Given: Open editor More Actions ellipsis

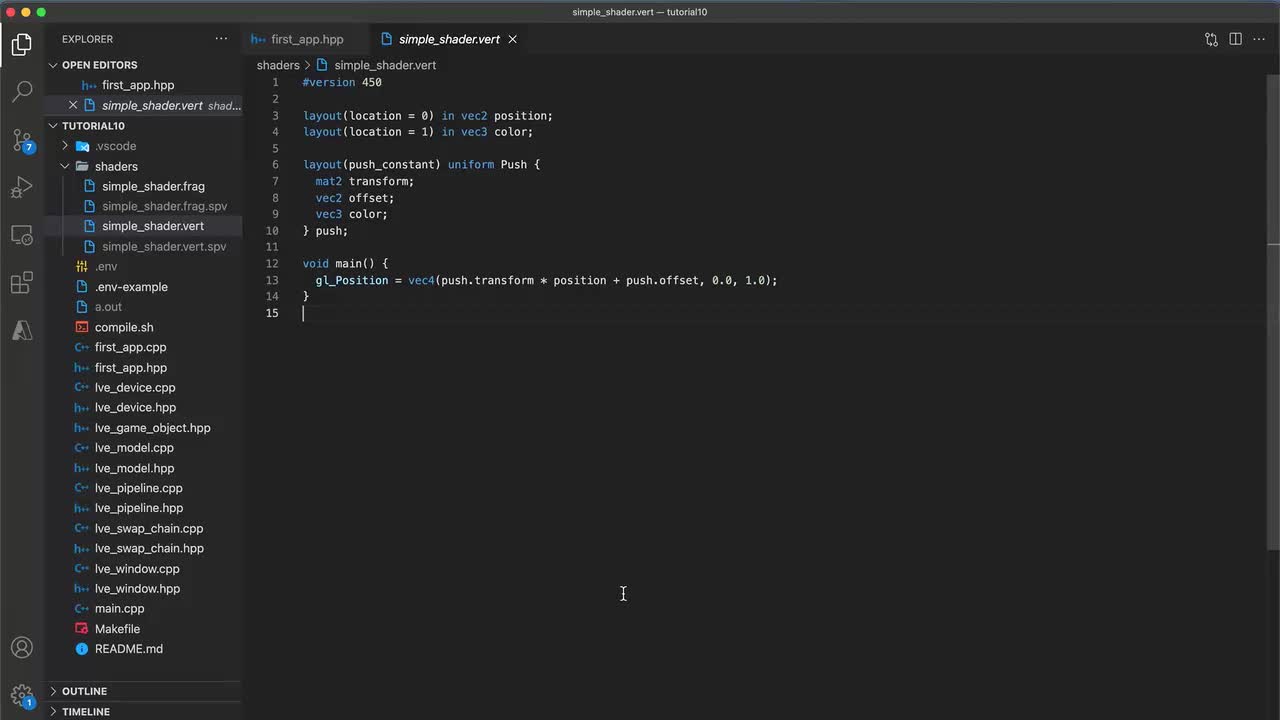Looking at the screenshot, I should (1260, 39).
